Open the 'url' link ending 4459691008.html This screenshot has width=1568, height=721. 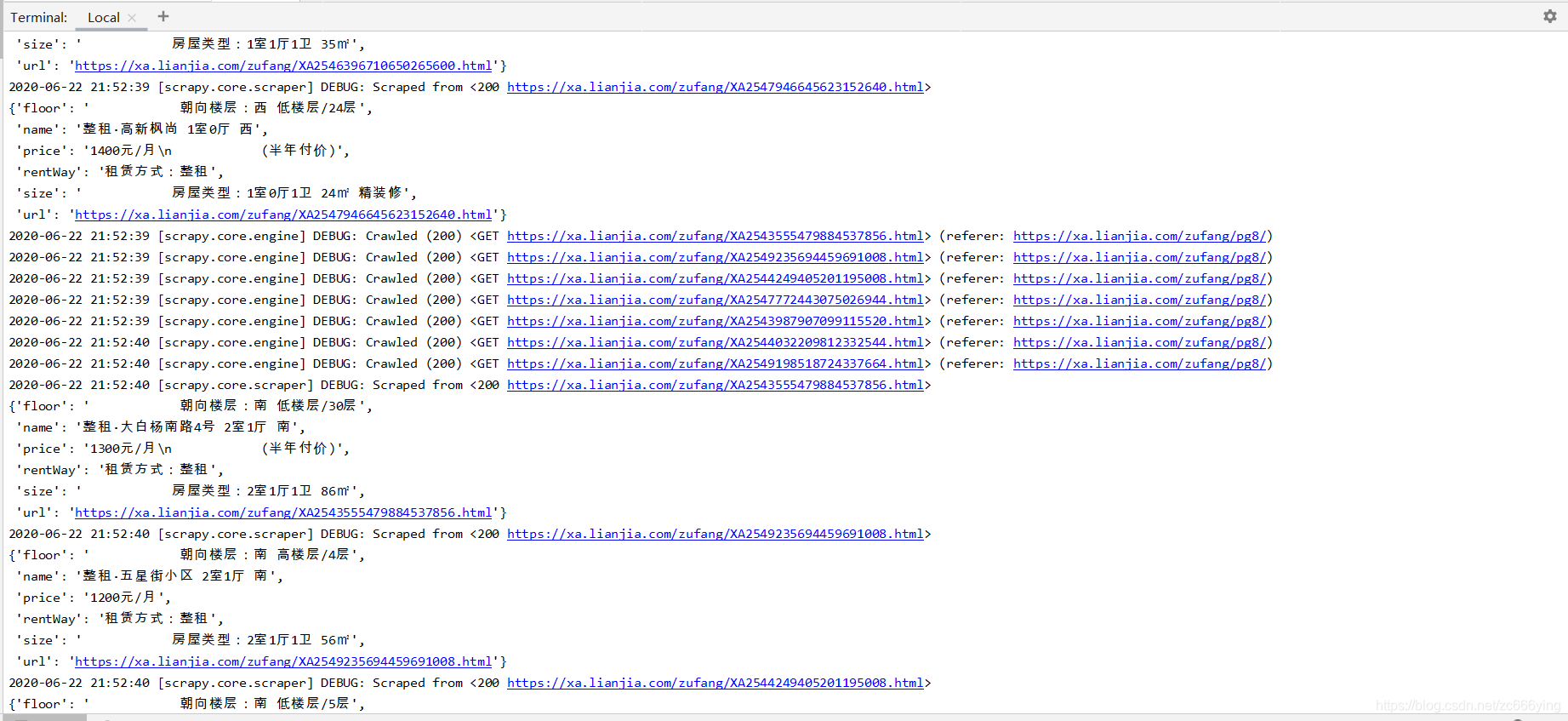tap(283, 661)
